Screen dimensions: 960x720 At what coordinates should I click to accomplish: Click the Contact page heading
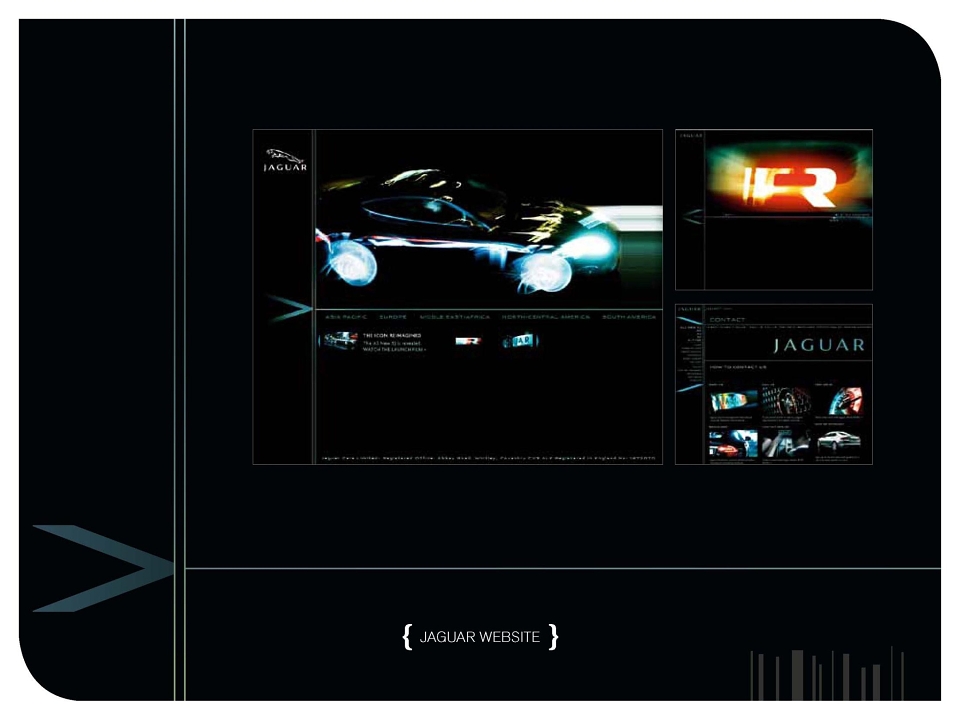pos(727,320)
